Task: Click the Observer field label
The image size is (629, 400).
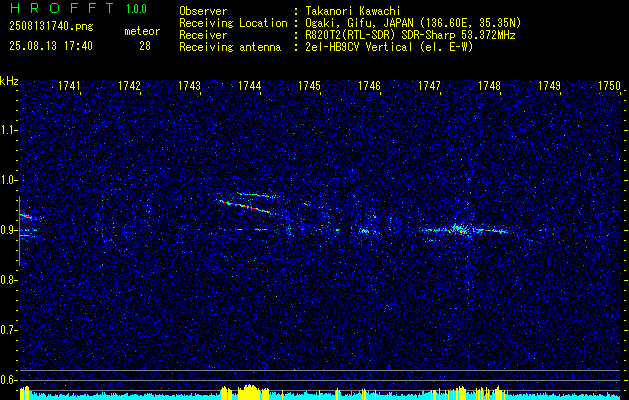Action: (203, 11)
